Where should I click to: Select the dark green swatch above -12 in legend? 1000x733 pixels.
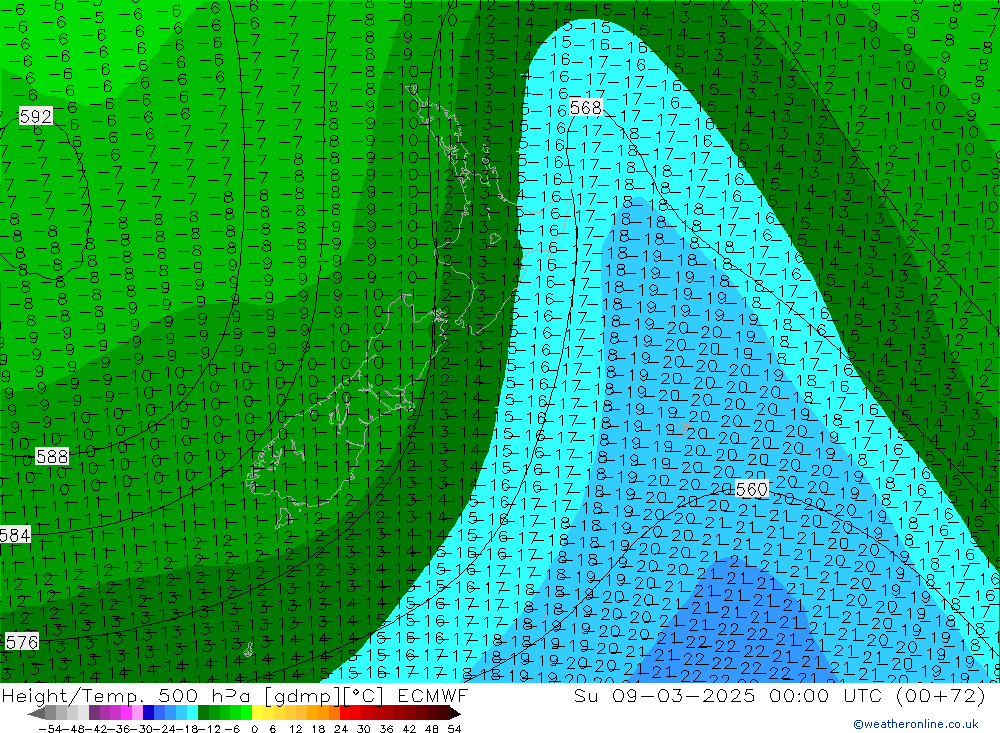pyautogui.click(x=203, y=714)
